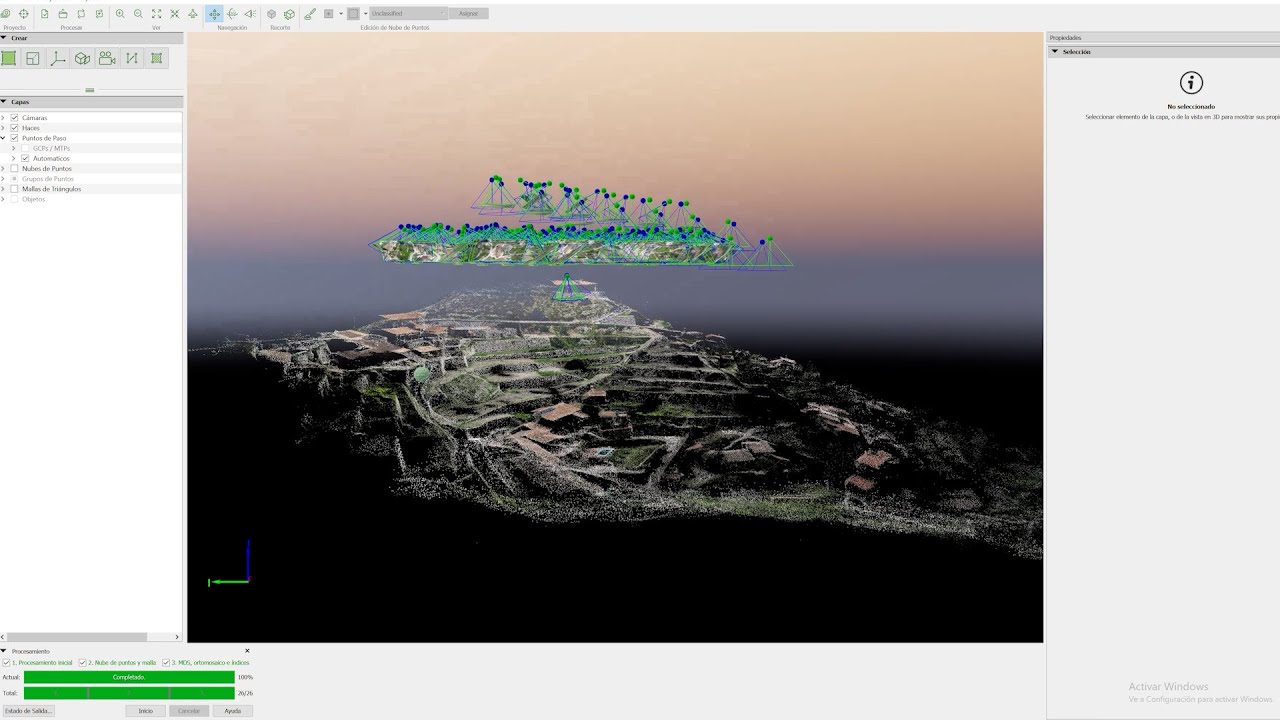Open the Unclassified class dropdown
This screenshot has height=720, width=1280.
pyautogui.click(x=408, y=14)
